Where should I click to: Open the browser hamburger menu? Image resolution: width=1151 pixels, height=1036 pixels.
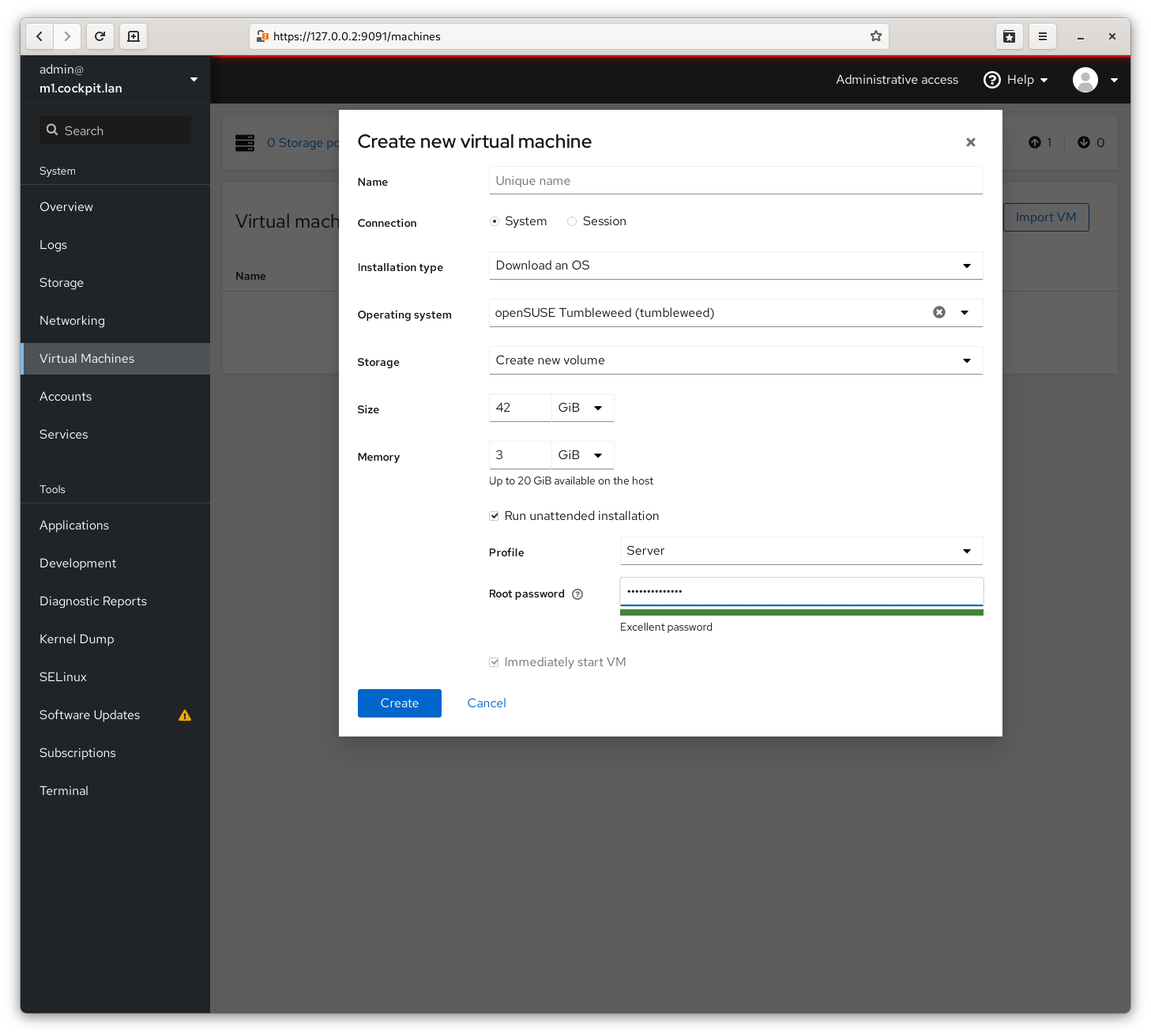point(1042,36)
